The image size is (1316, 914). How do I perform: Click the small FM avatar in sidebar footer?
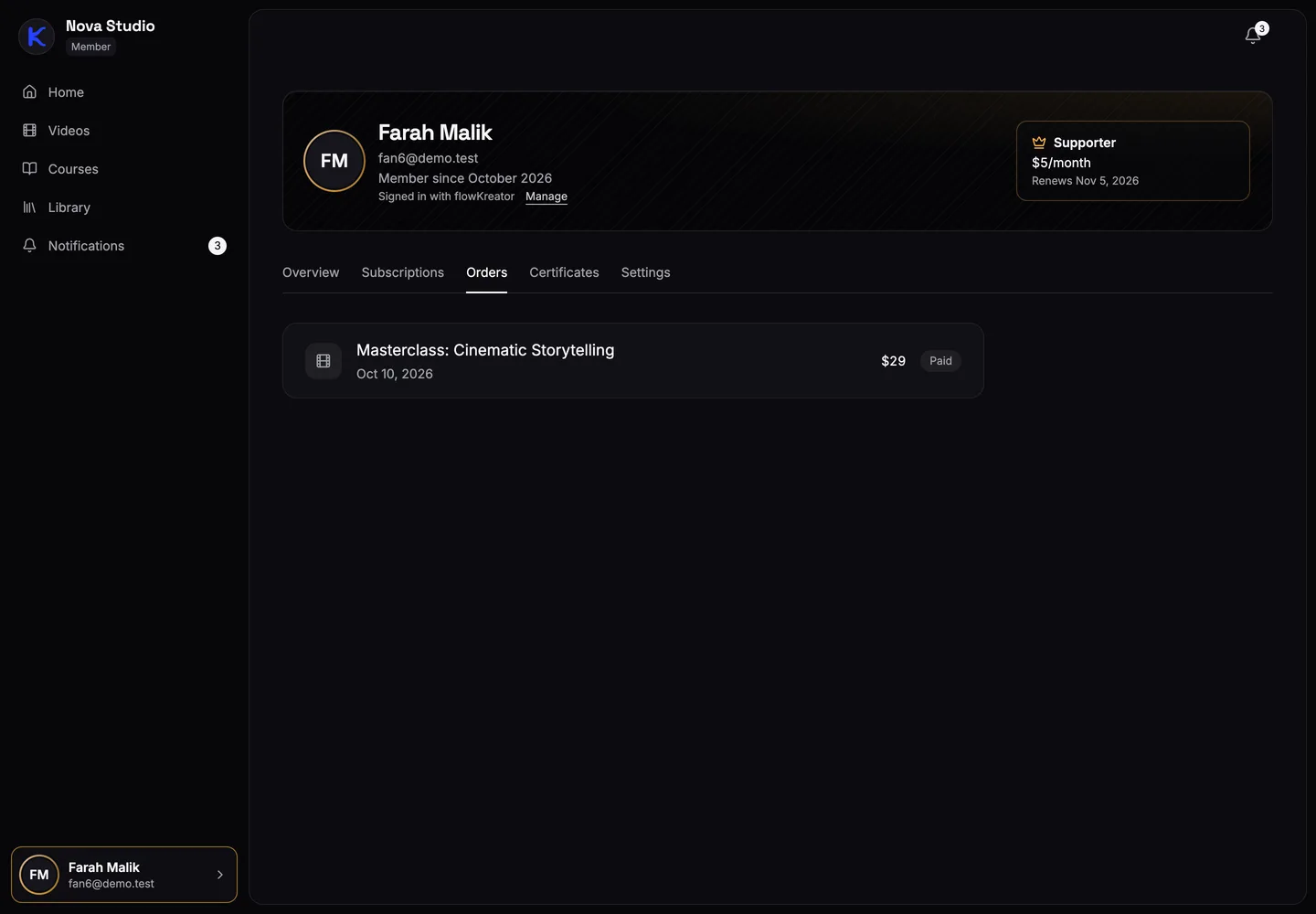[x=39, y=875]
